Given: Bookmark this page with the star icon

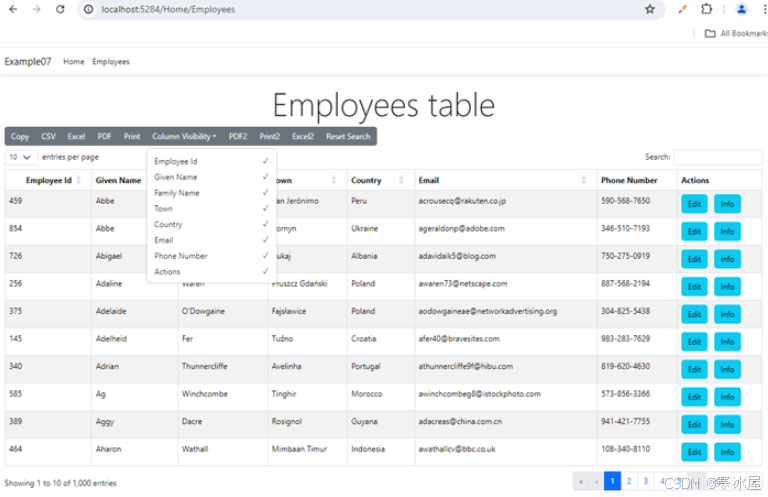Looking at the screenshot, I should (x=650, y=9).
